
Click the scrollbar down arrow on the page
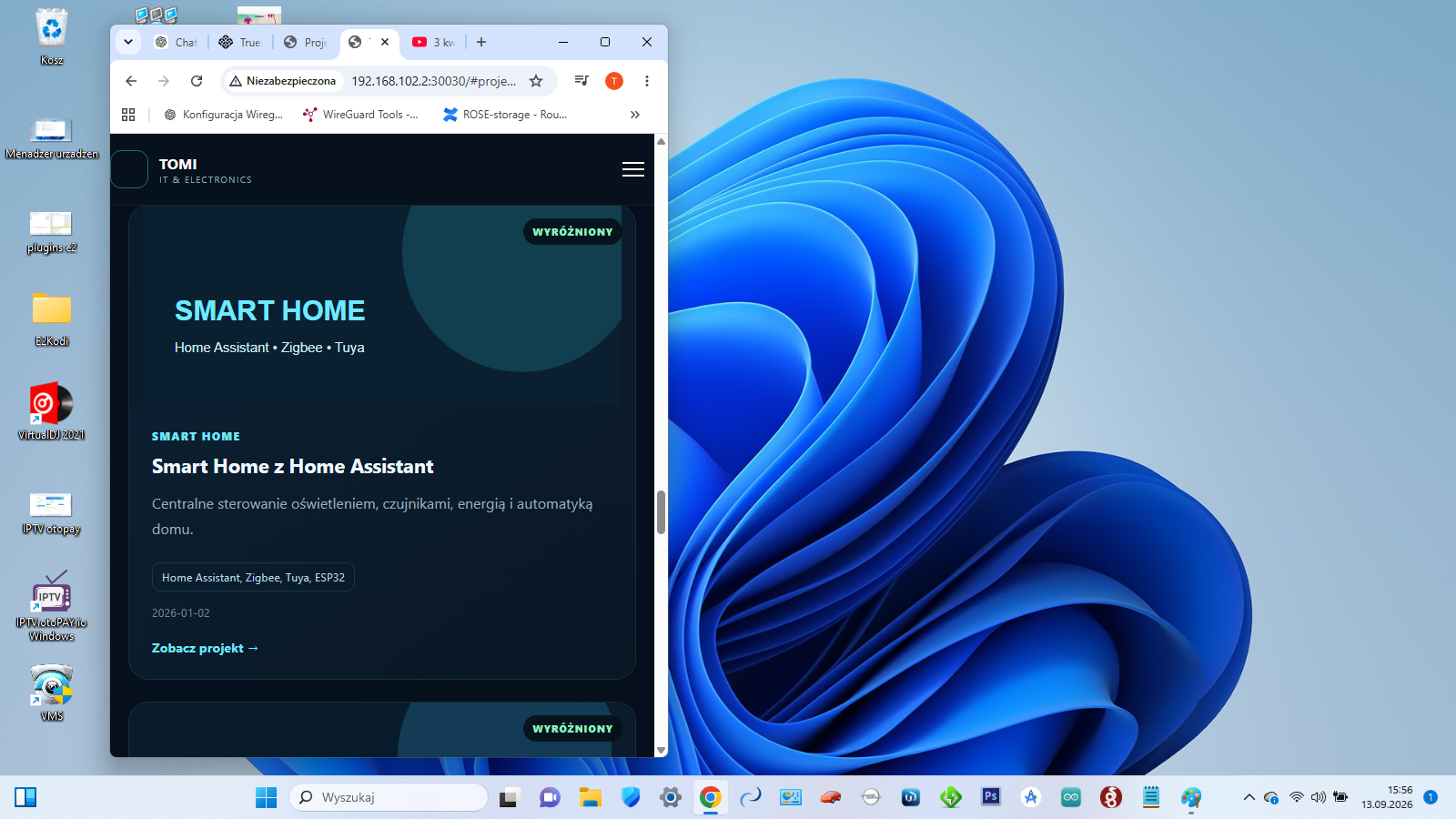coord(661,750)
